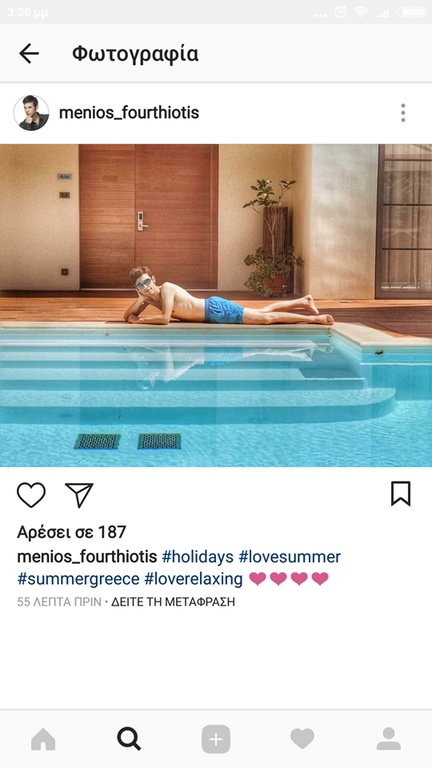Screen dimensions: 432x768
Task: Open the #summergreece hashtag
Action: click(x=78, y=579)
